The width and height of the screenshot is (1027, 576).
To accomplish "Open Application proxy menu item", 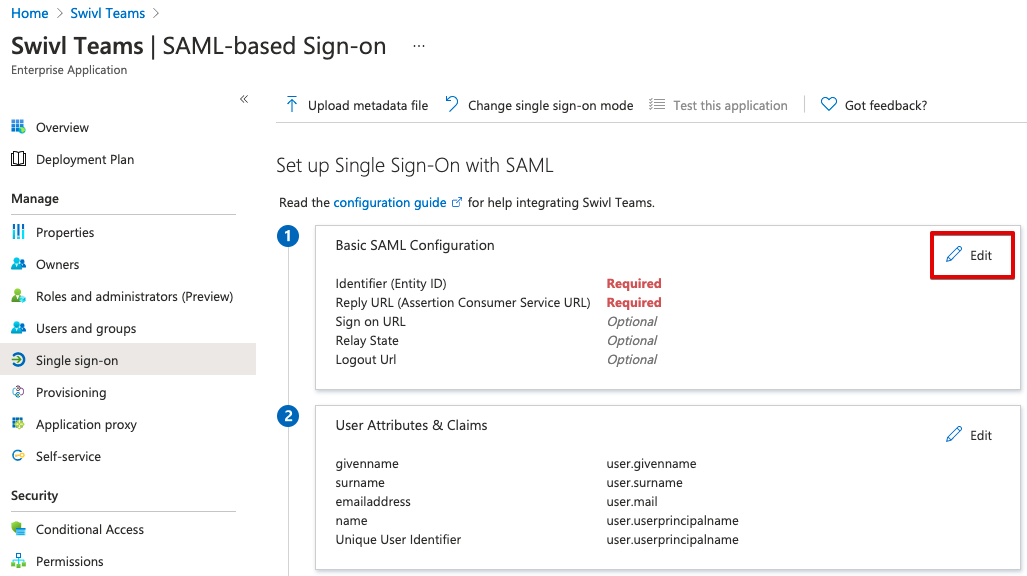I will click(x=86, y=424).
